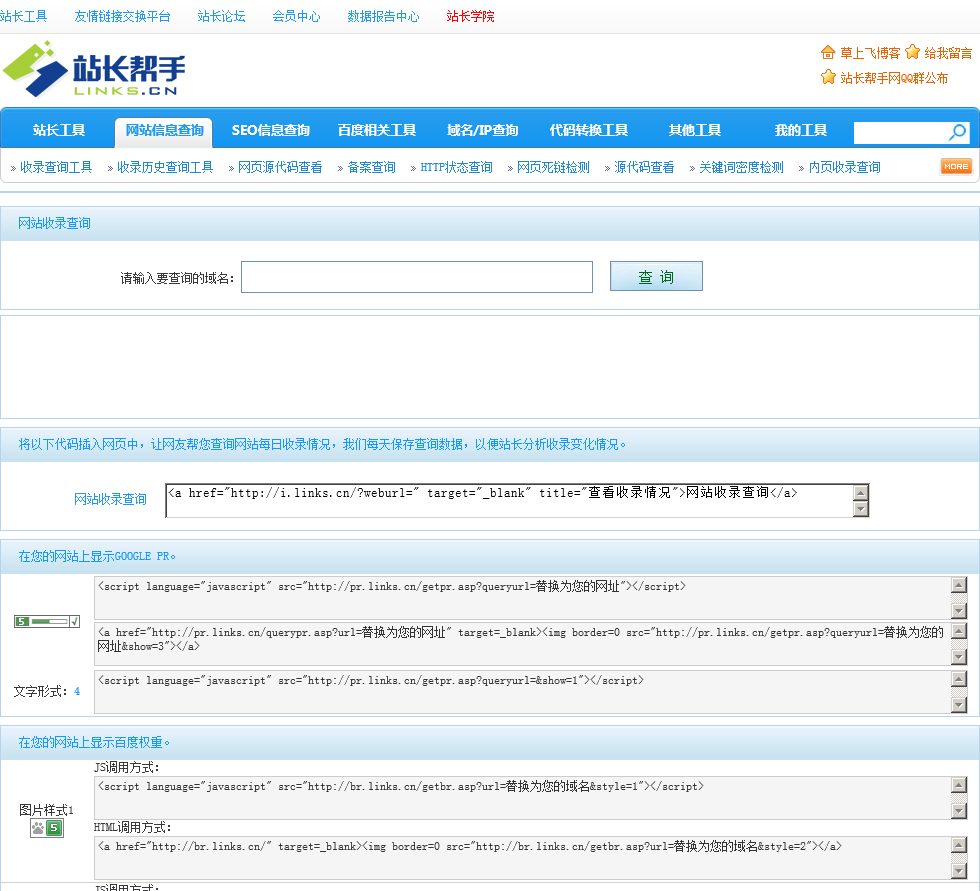
Task: Open 备案查询 link
Action: click(371, 167)
